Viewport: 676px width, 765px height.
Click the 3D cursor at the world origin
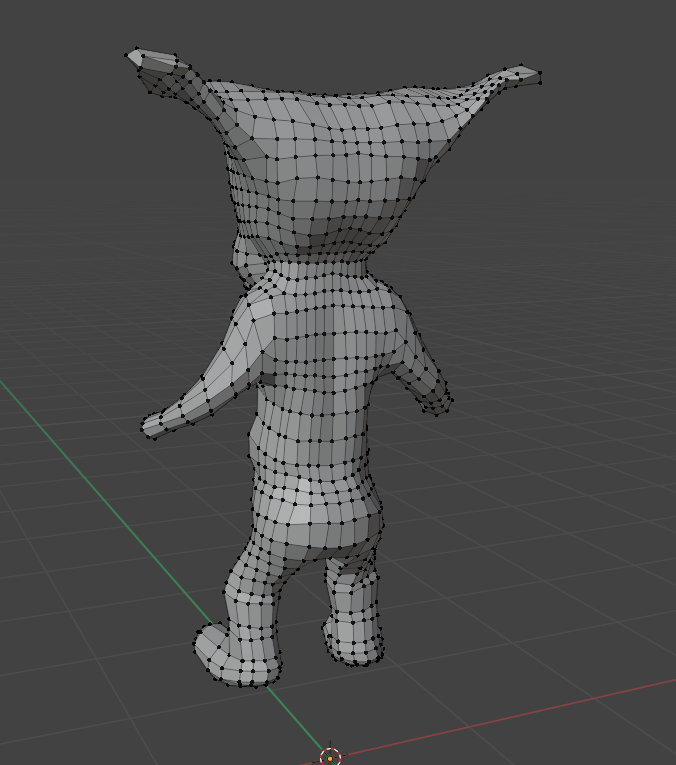[x=330, y=758]
